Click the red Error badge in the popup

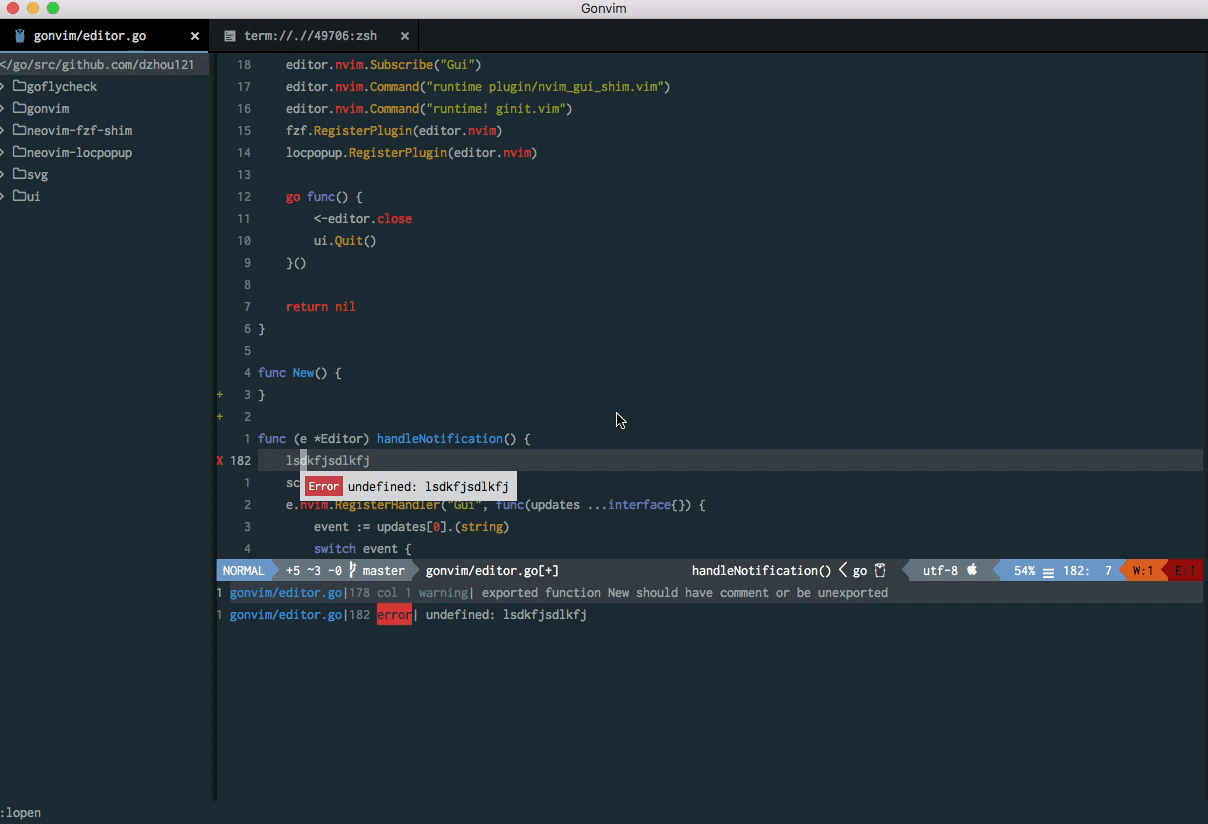click(323, 487)
